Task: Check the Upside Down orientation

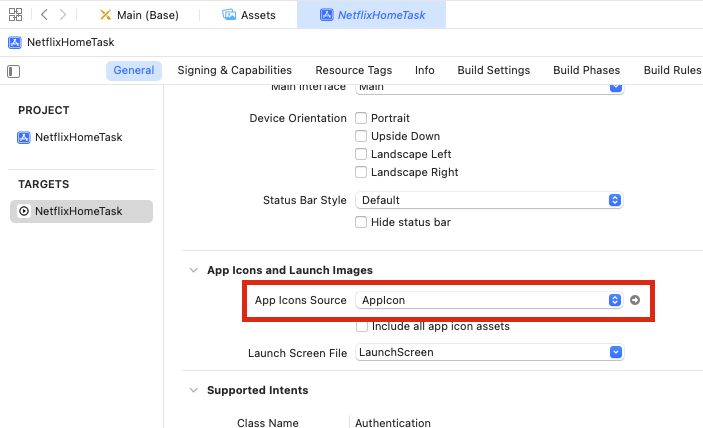Action: [361, 136]
